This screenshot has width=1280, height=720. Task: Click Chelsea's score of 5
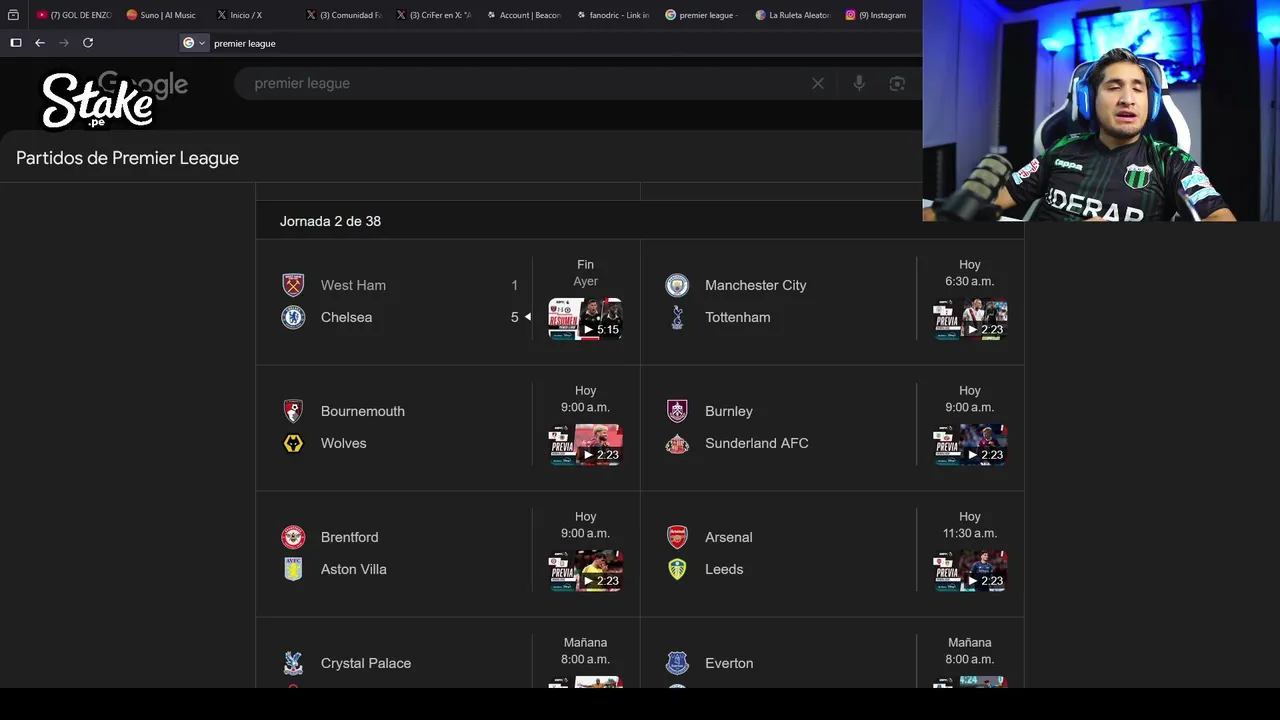[515, 317]
